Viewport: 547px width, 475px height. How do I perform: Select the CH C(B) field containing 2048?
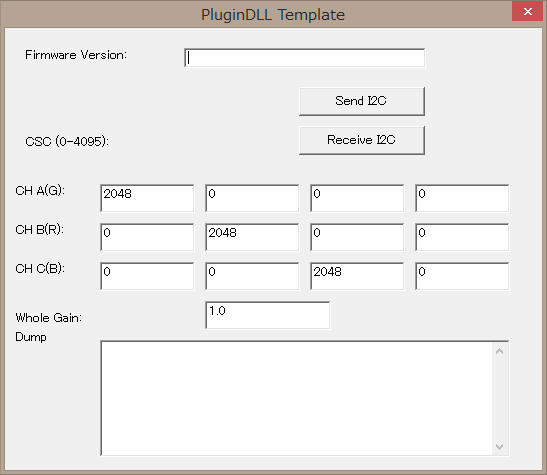point(357,276)
